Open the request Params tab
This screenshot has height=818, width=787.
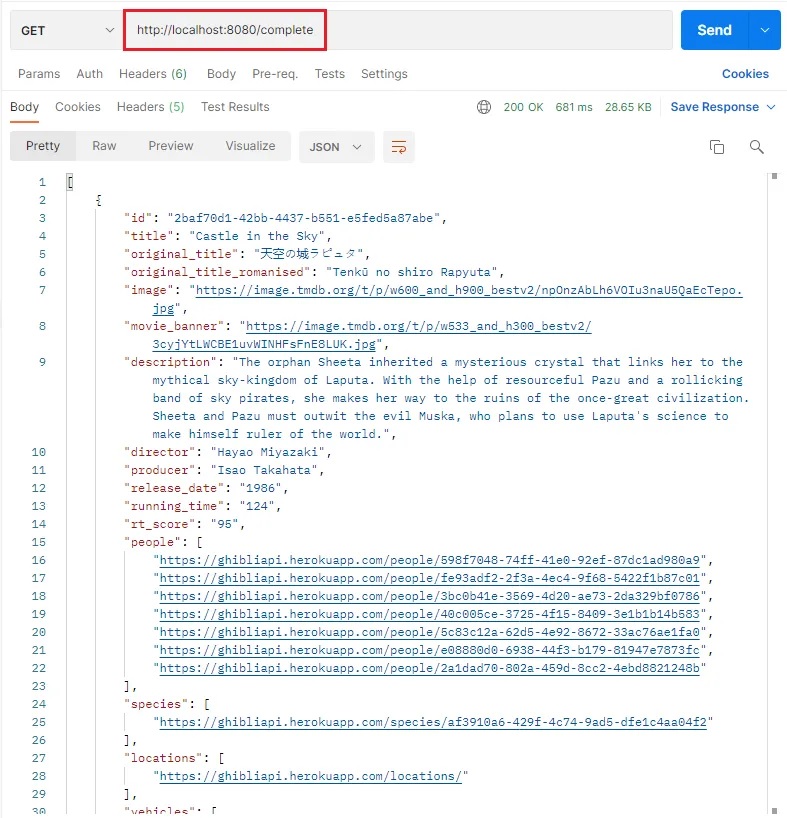tap(39, 74)
